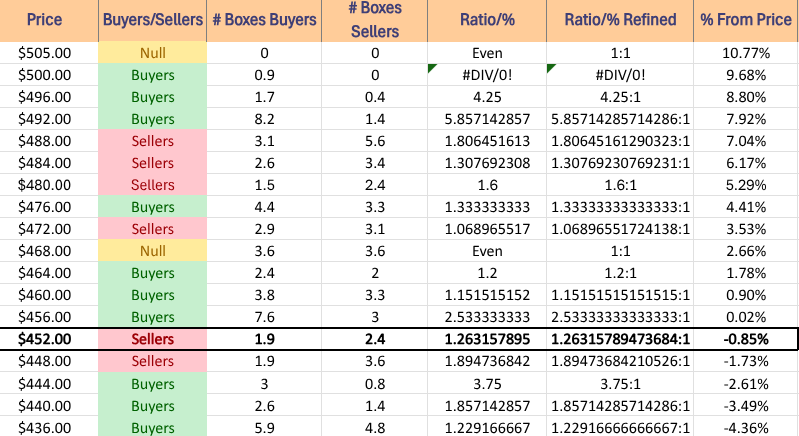Screen dimensions: 799x436
Task: Click the $500.00 price cell
Action: pos(49,75)
